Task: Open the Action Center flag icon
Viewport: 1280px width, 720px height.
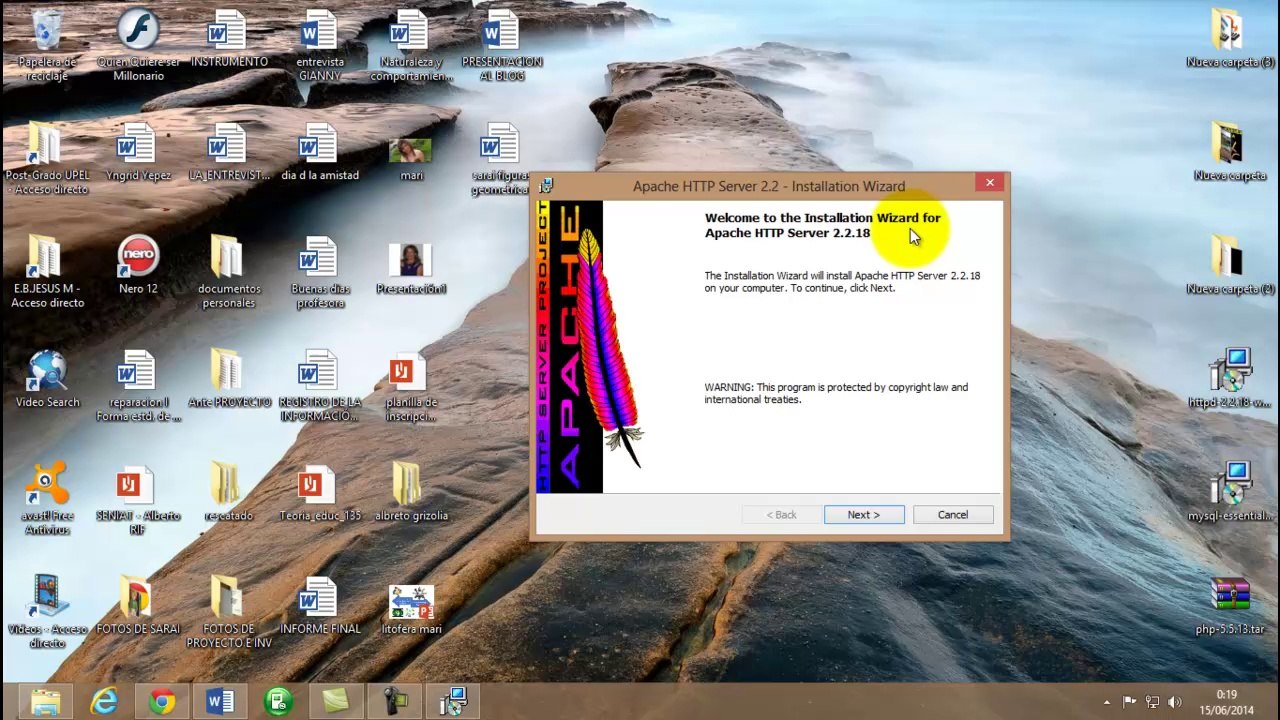Action: pos(1129,702)
